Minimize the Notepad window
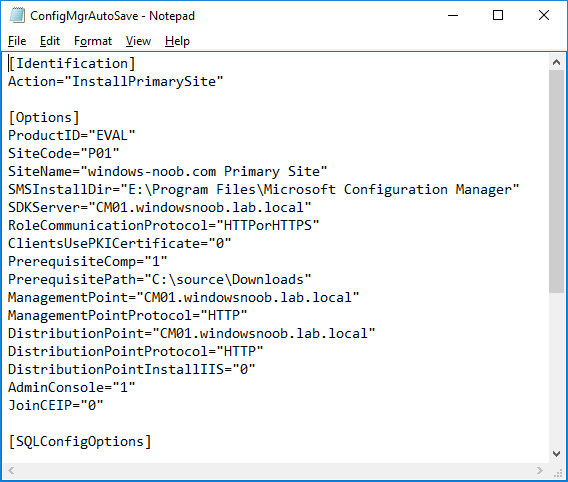Screen dimensions: 568x482 click(x=453, y=15)
